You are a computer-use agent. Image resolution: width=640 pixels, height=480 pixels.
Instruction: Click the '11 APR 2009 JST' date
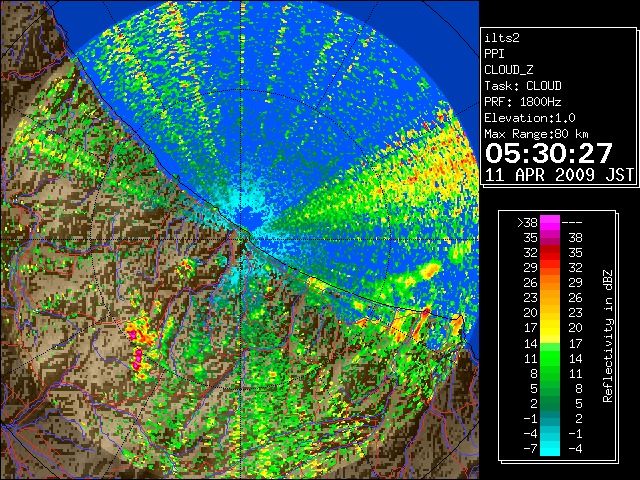pos(559,175)
